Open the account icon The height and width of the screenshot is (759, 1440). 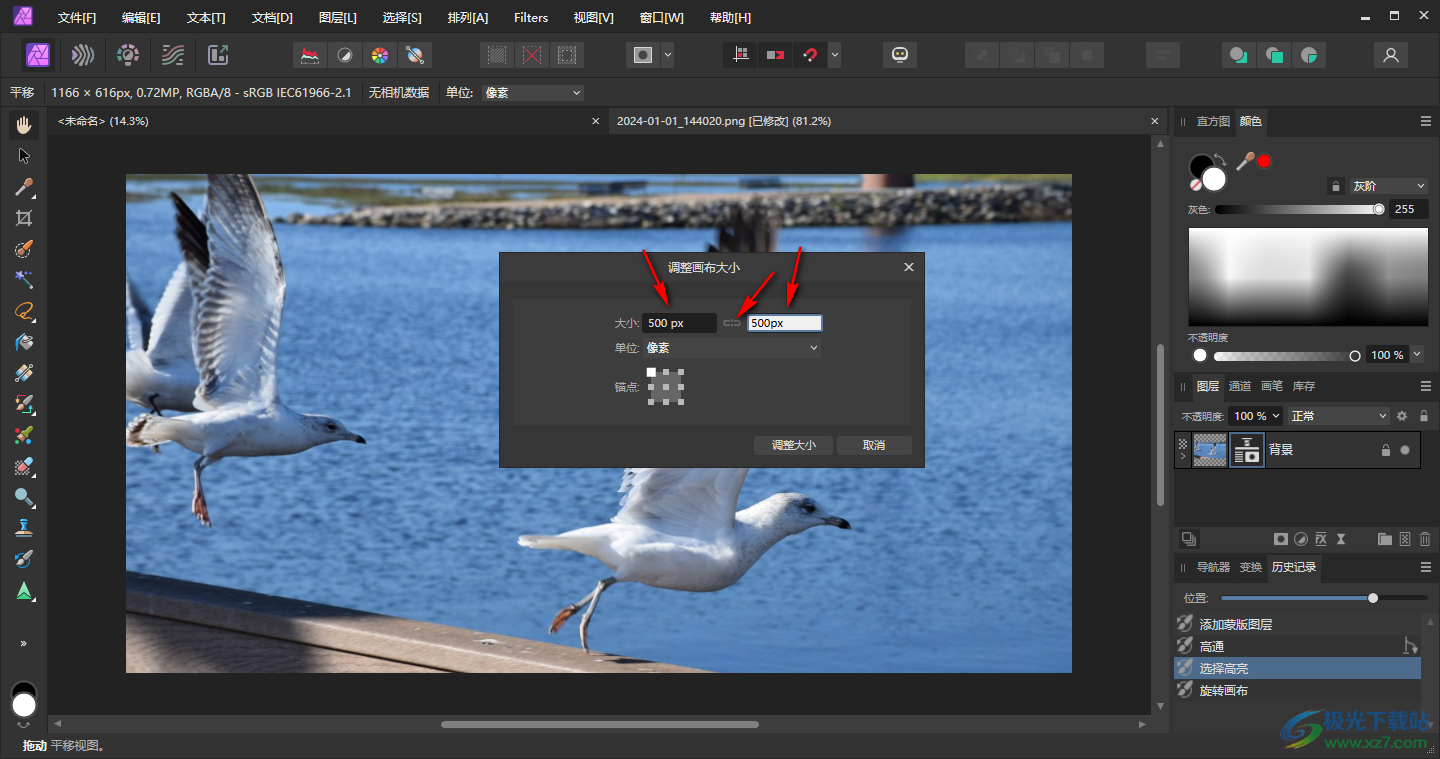pos(1390,55)
